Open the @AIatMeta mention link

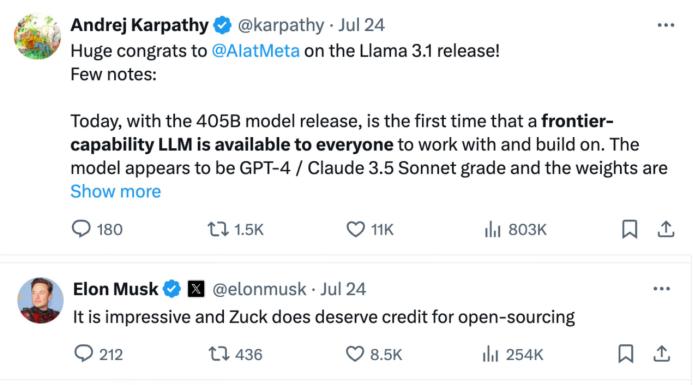tap(255, 51)
